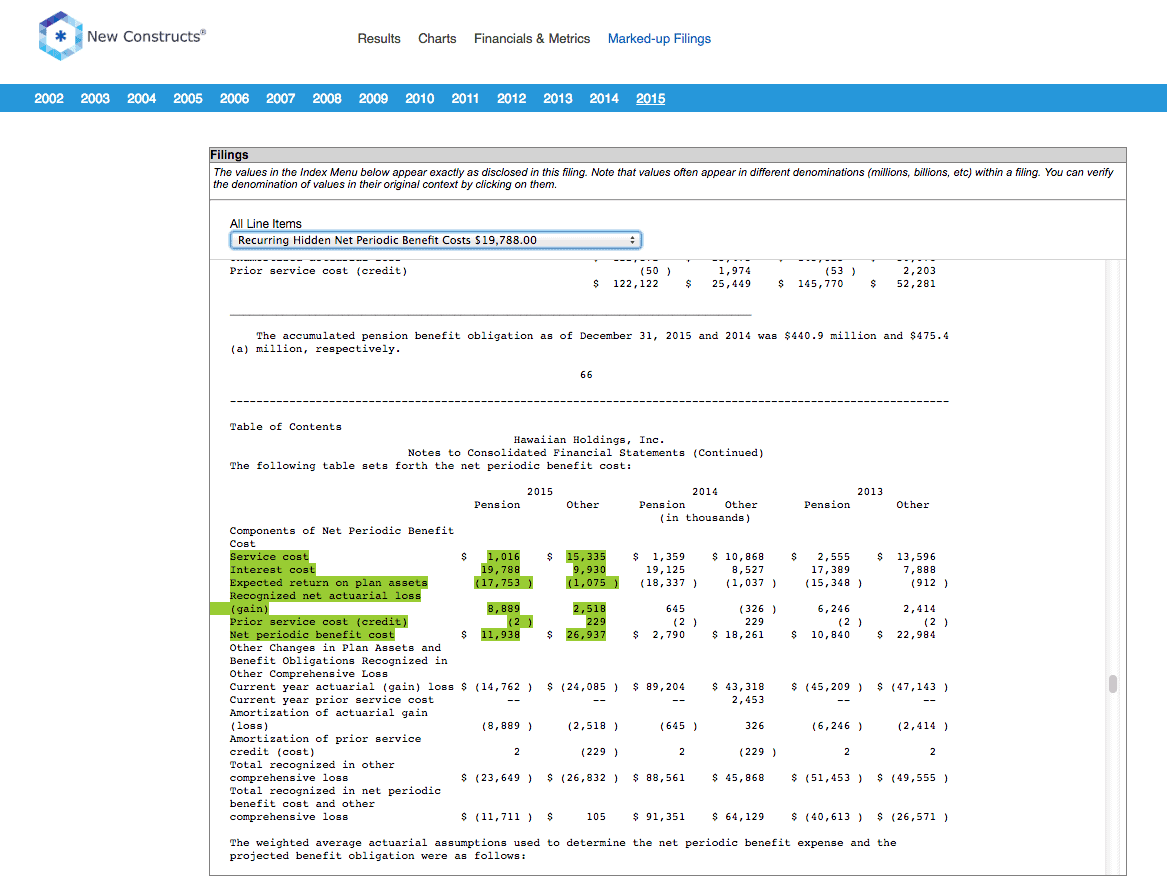Click highlighted other total 26,937
This screenshot has width=1167, height=895.
pos(586,635)
